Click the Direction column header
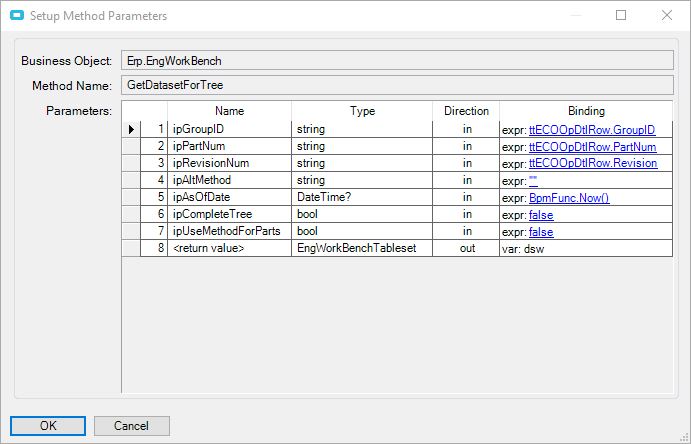This screenshot has width=691, height=444. tap(466, 111)
